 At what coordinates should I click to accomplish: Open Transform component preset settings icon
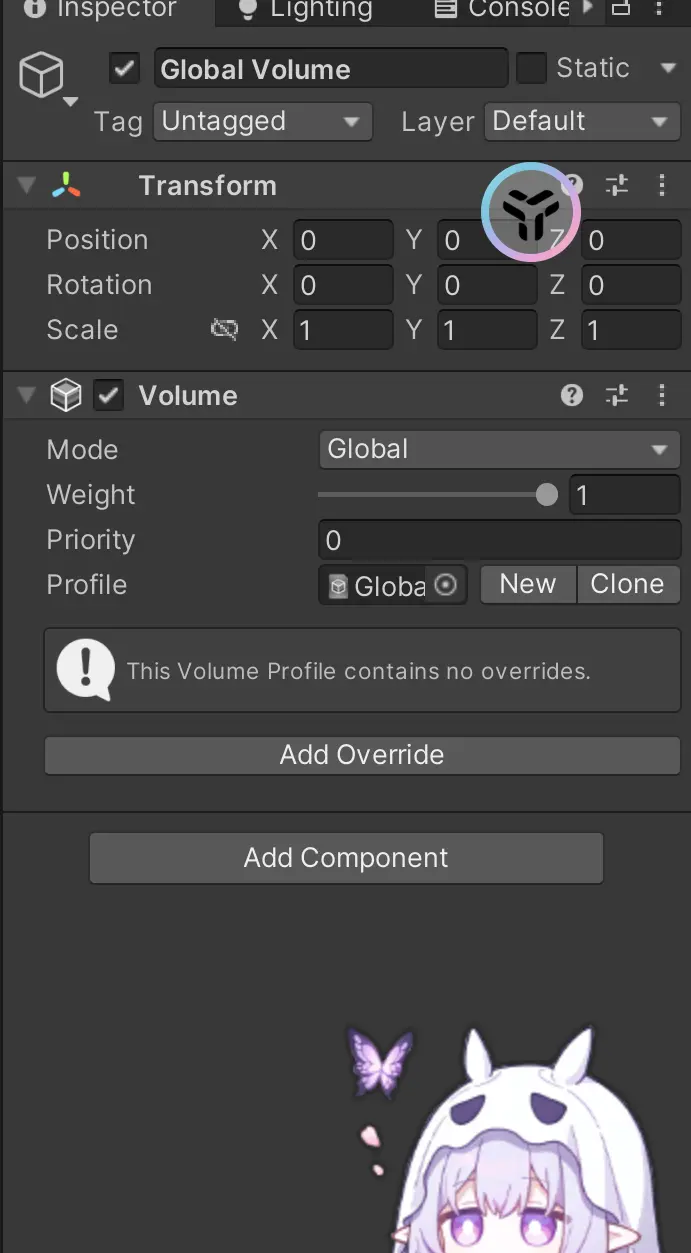pyautogui.click(x=617, y=185)
